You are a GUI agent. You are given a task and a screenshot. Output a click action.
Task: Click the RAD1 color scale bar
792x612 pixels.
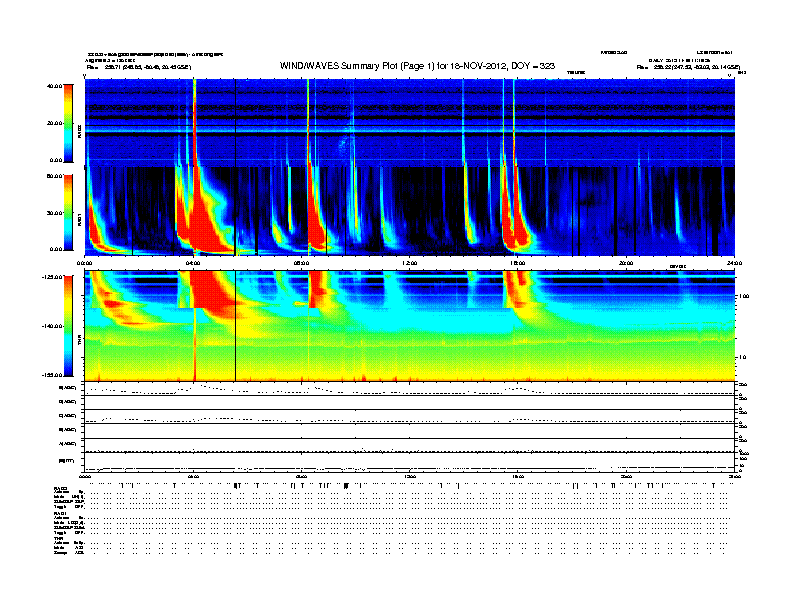pyautogui.click(x=68, y=212)
